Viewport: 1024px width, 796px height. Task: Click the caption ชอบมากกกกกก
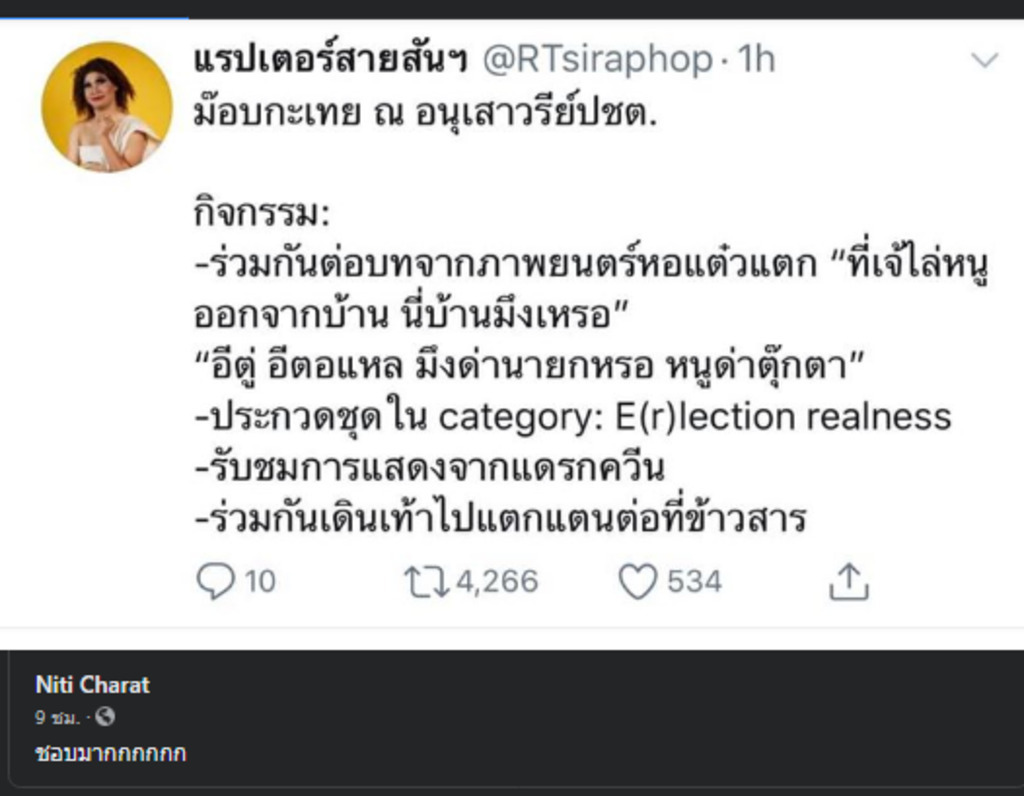pyautogui.click(x=110, y=753)
